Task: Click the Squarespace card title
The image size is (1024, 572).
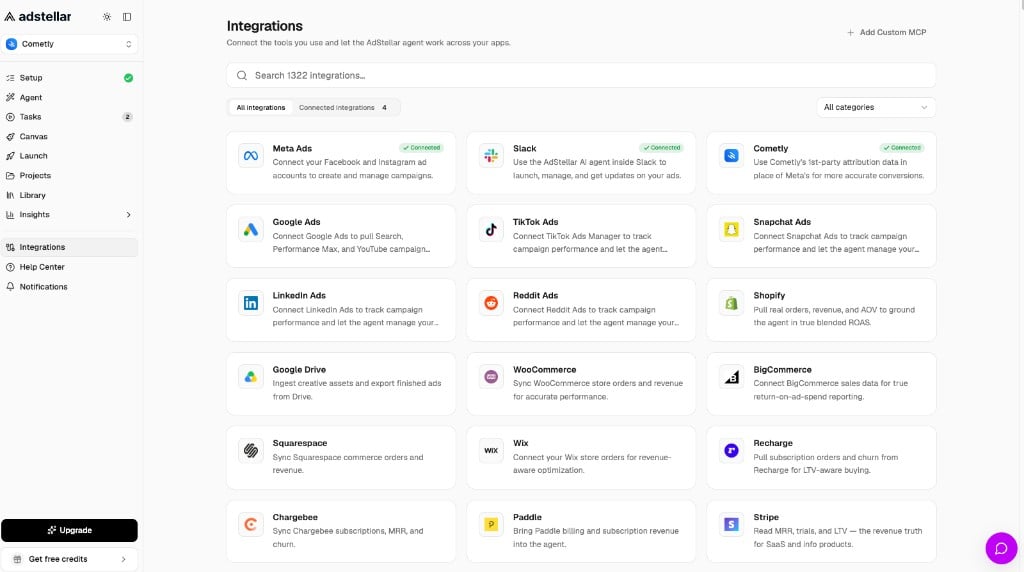Action: point(300,443)
